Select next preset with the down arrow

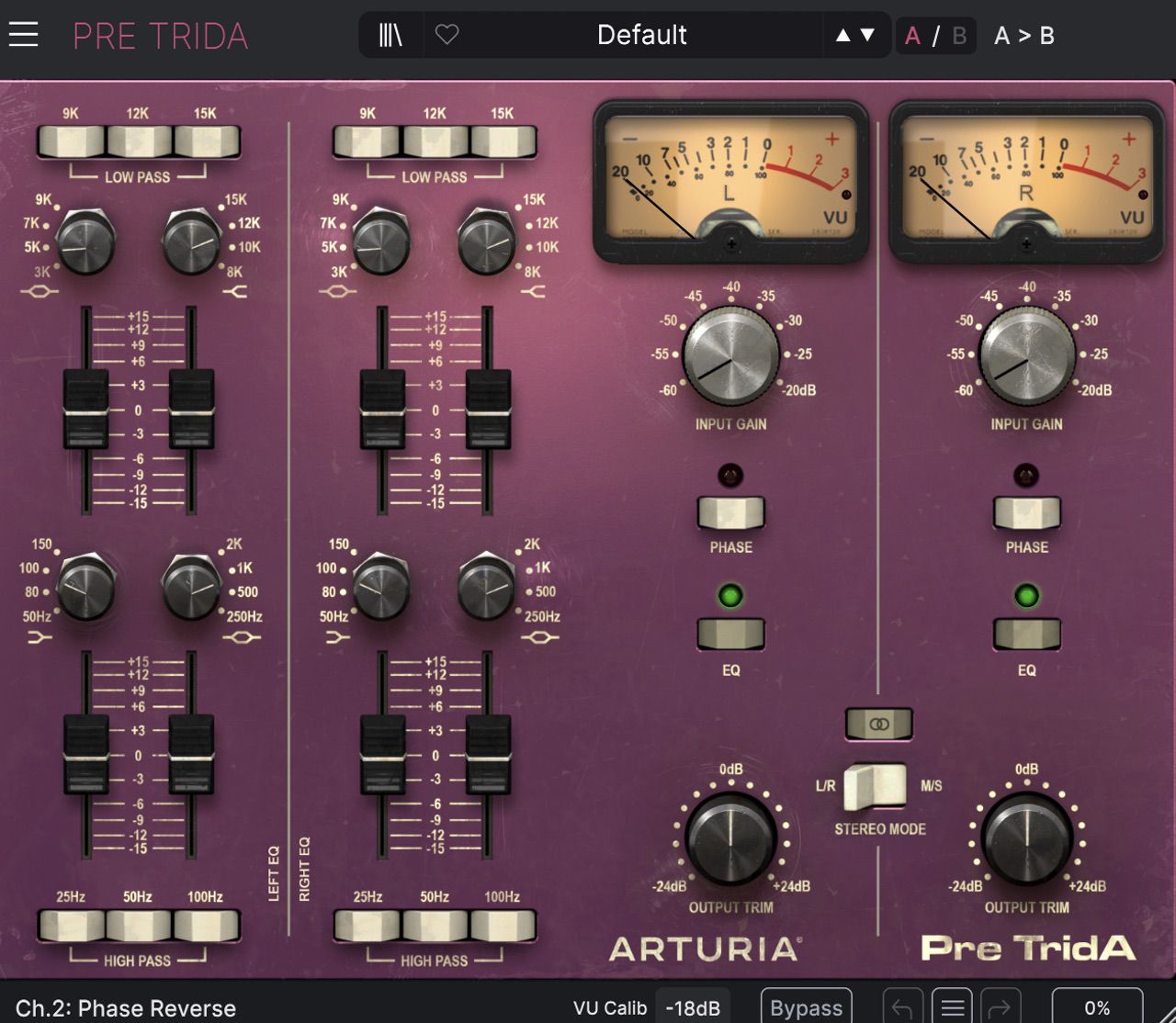point(867,35)
